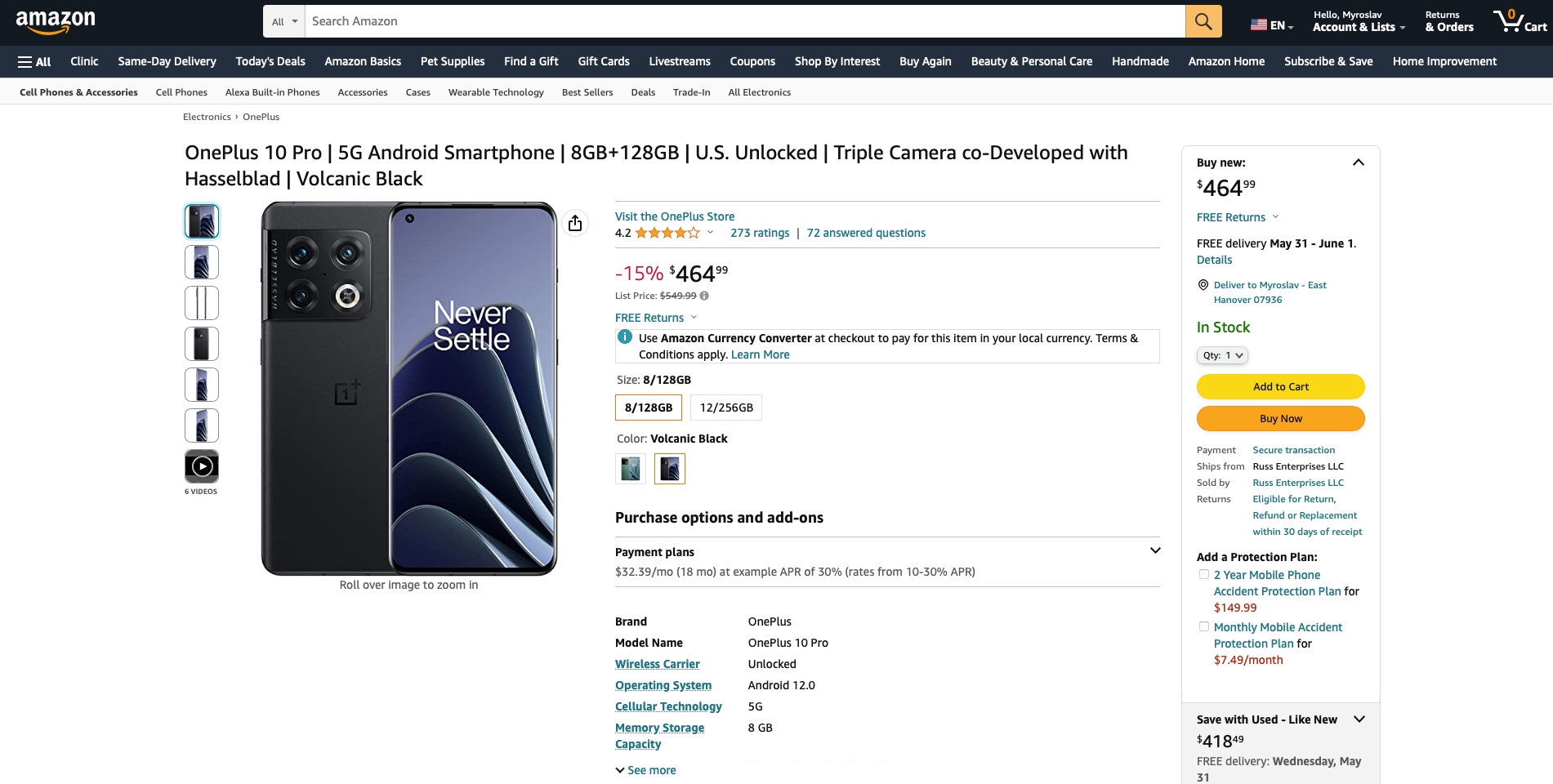Share this product via share icon
This screenshot has width=1553, height=784.
(x=575, y=223)
